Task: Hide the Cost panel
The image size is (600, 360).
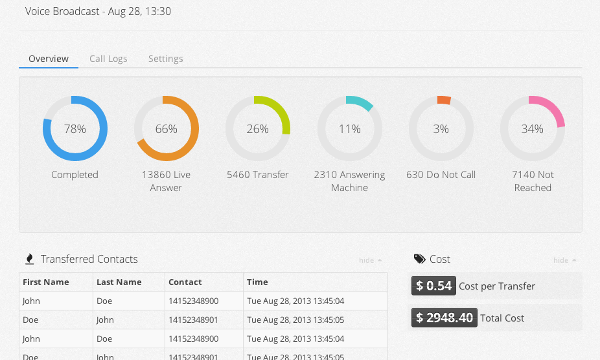Action: pyautogui.click(x=564, y=260)
